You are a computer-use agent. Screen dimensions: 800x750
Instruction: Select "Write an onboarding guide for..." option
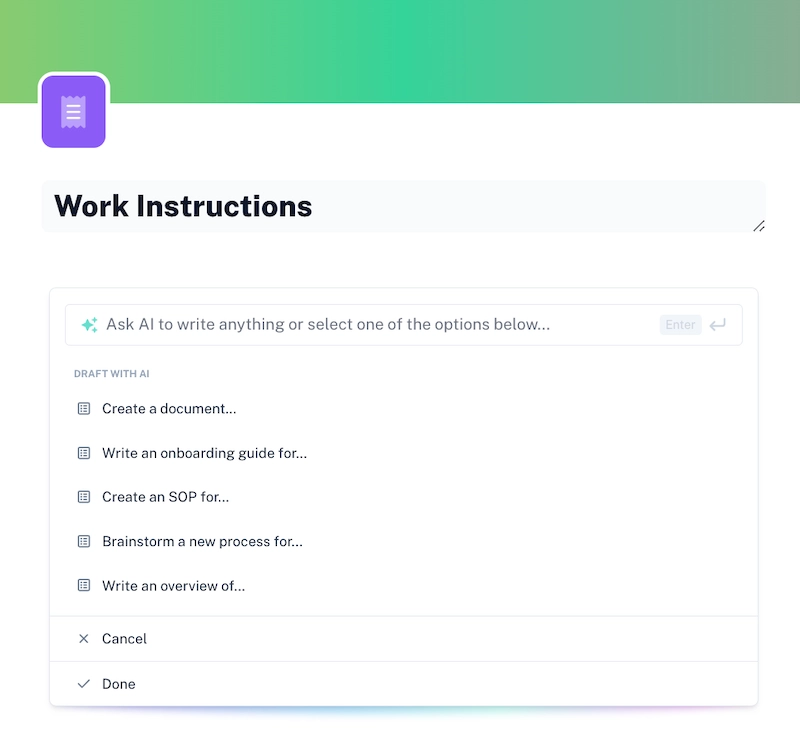(205, 452)
